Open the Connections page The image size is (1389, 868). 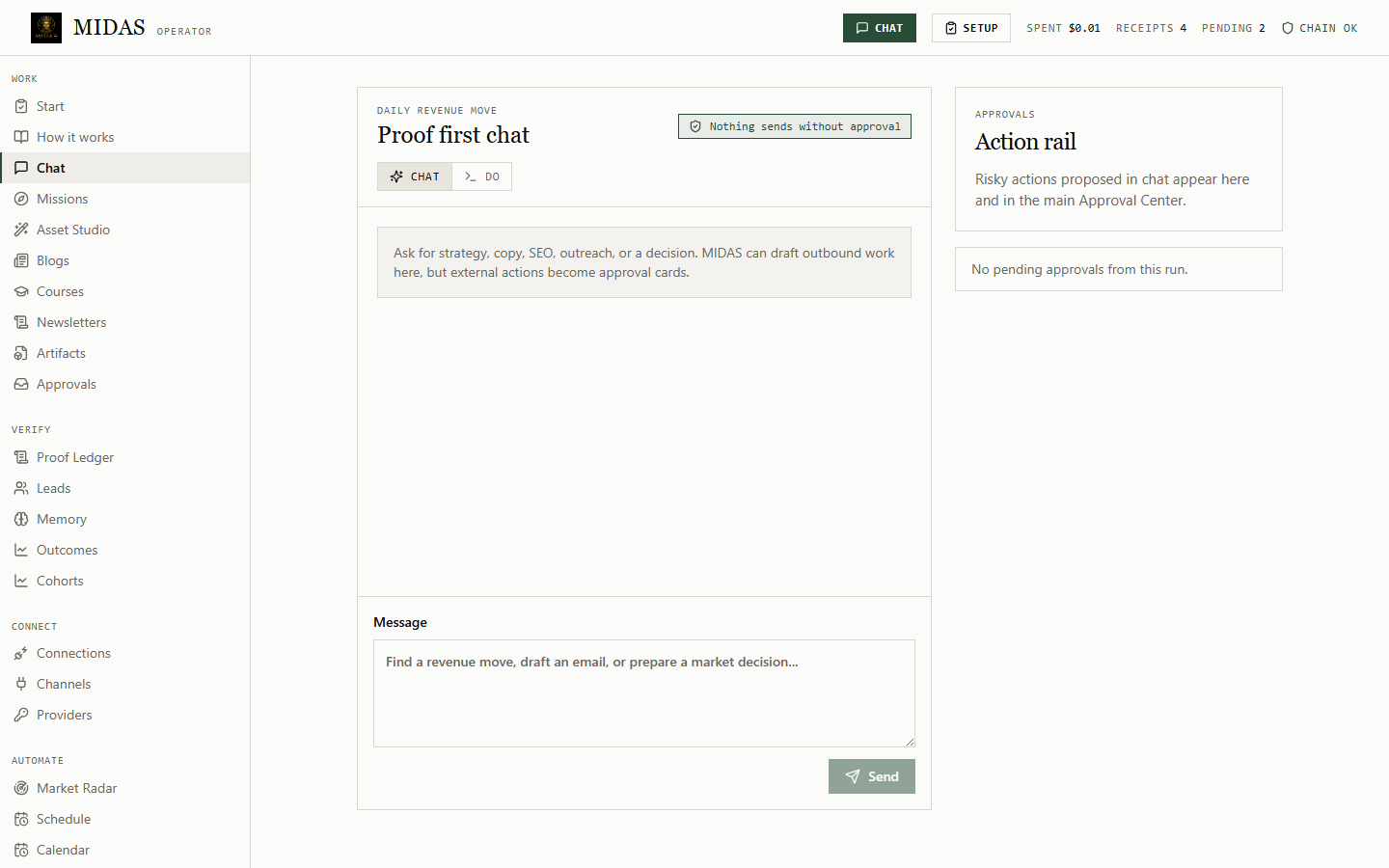pos(124,653)
